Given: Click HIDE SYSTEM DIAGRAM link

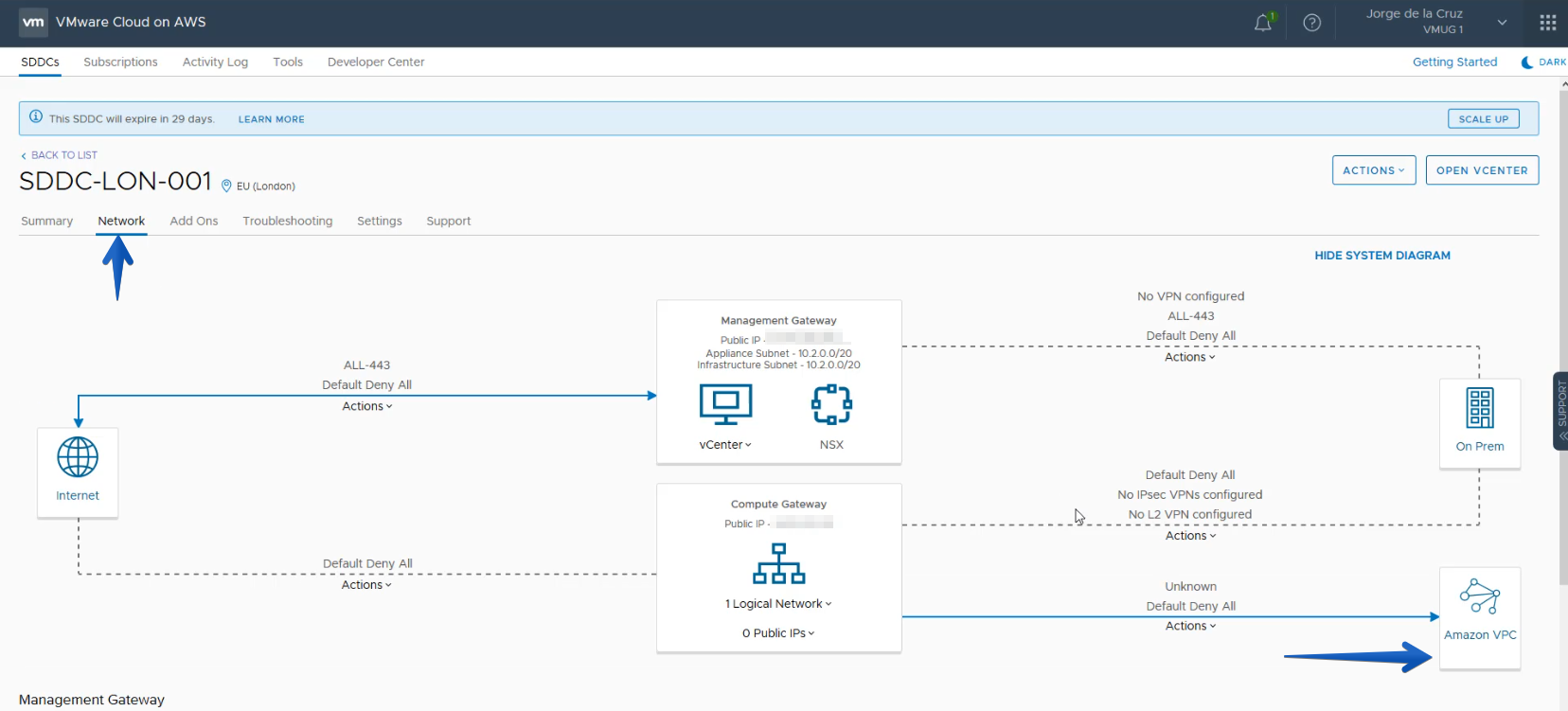Looking at the screenshot, I should click(1382, 256).
